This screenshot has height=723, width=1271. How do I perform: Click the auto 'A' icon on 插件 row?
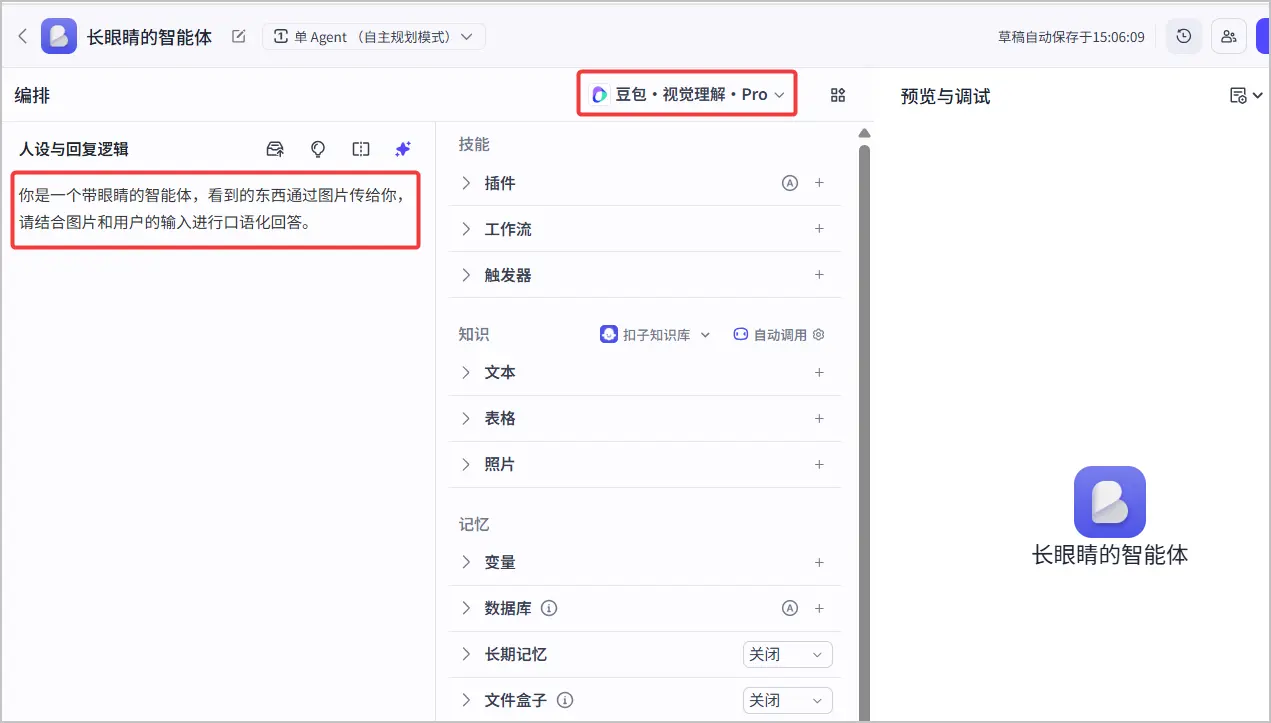click(x=790, y=183)
